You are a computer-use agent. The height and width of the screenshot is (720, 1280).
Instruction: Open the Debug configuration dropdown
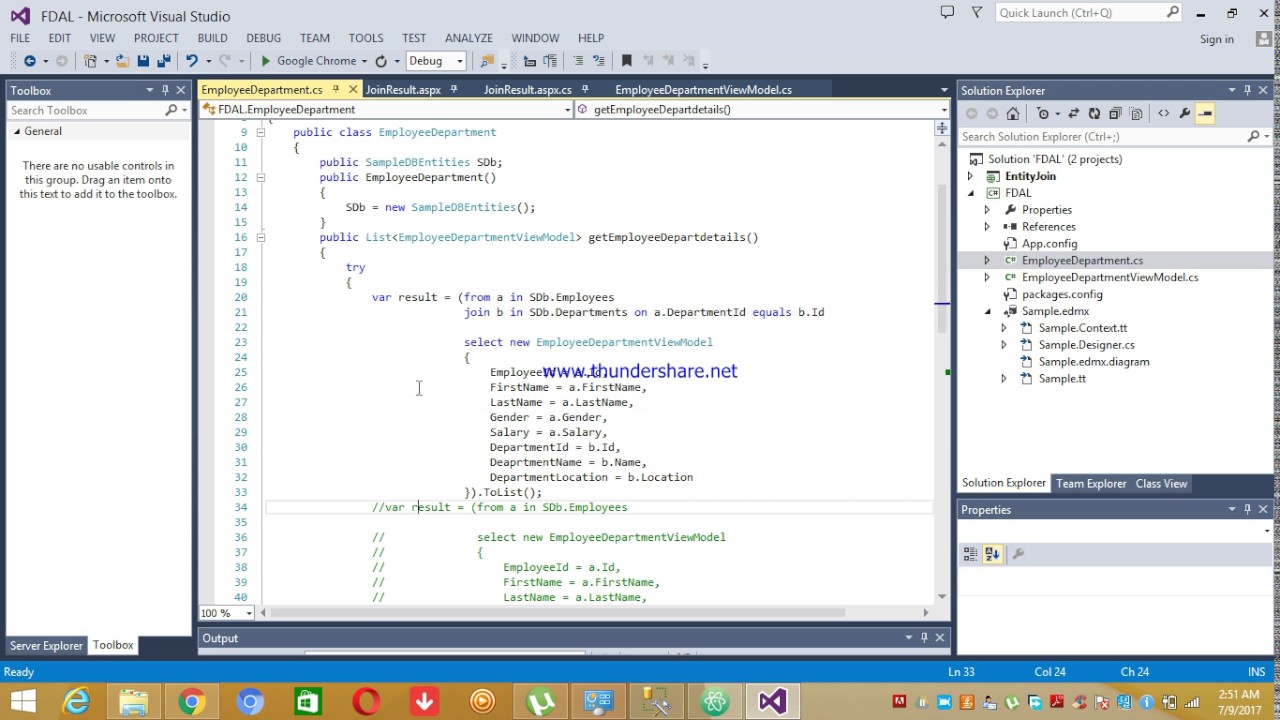tap(460, 61)
